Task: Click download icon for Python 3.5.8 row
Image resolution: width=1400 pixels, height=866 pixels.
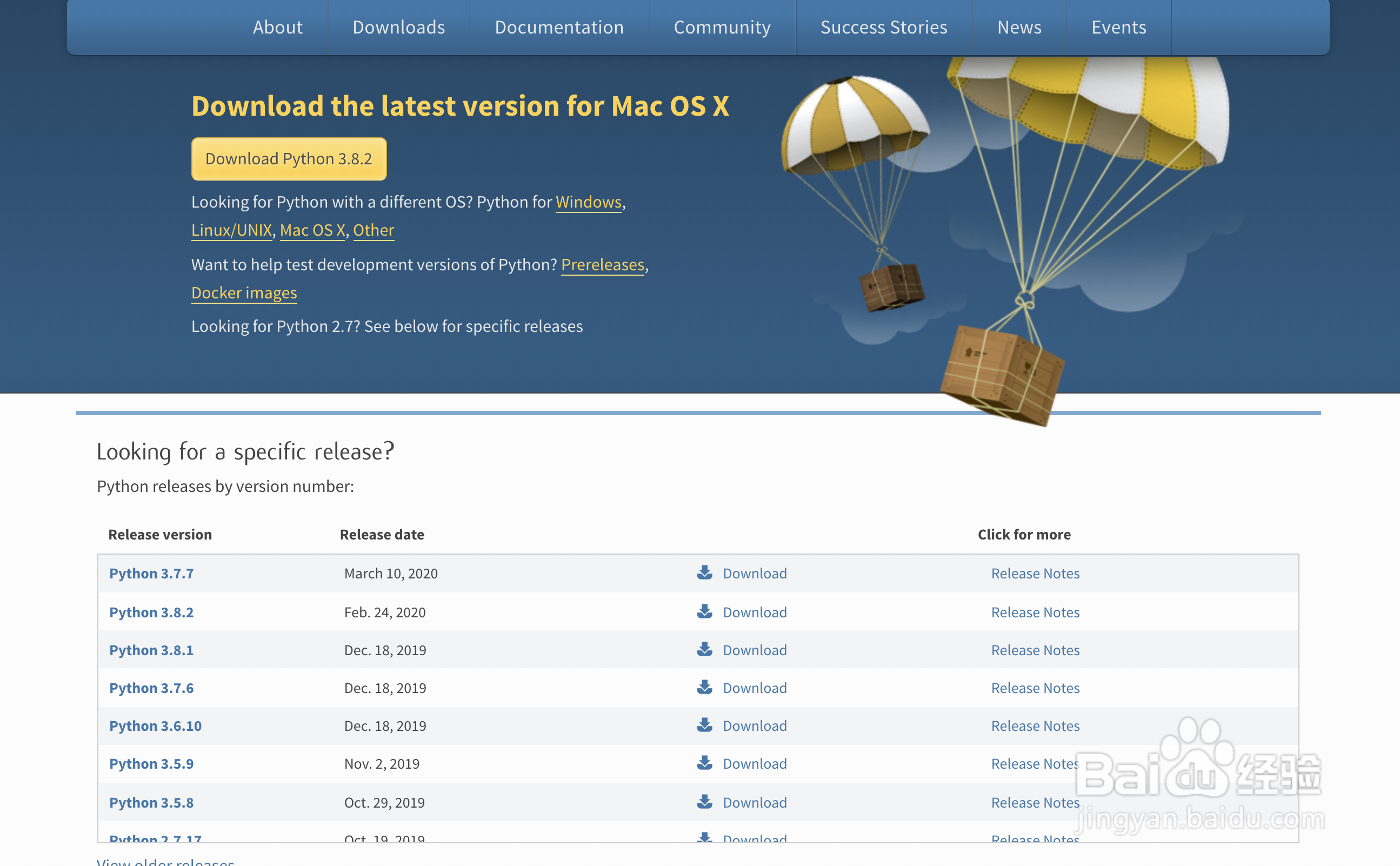Action: tap(704, 802)
